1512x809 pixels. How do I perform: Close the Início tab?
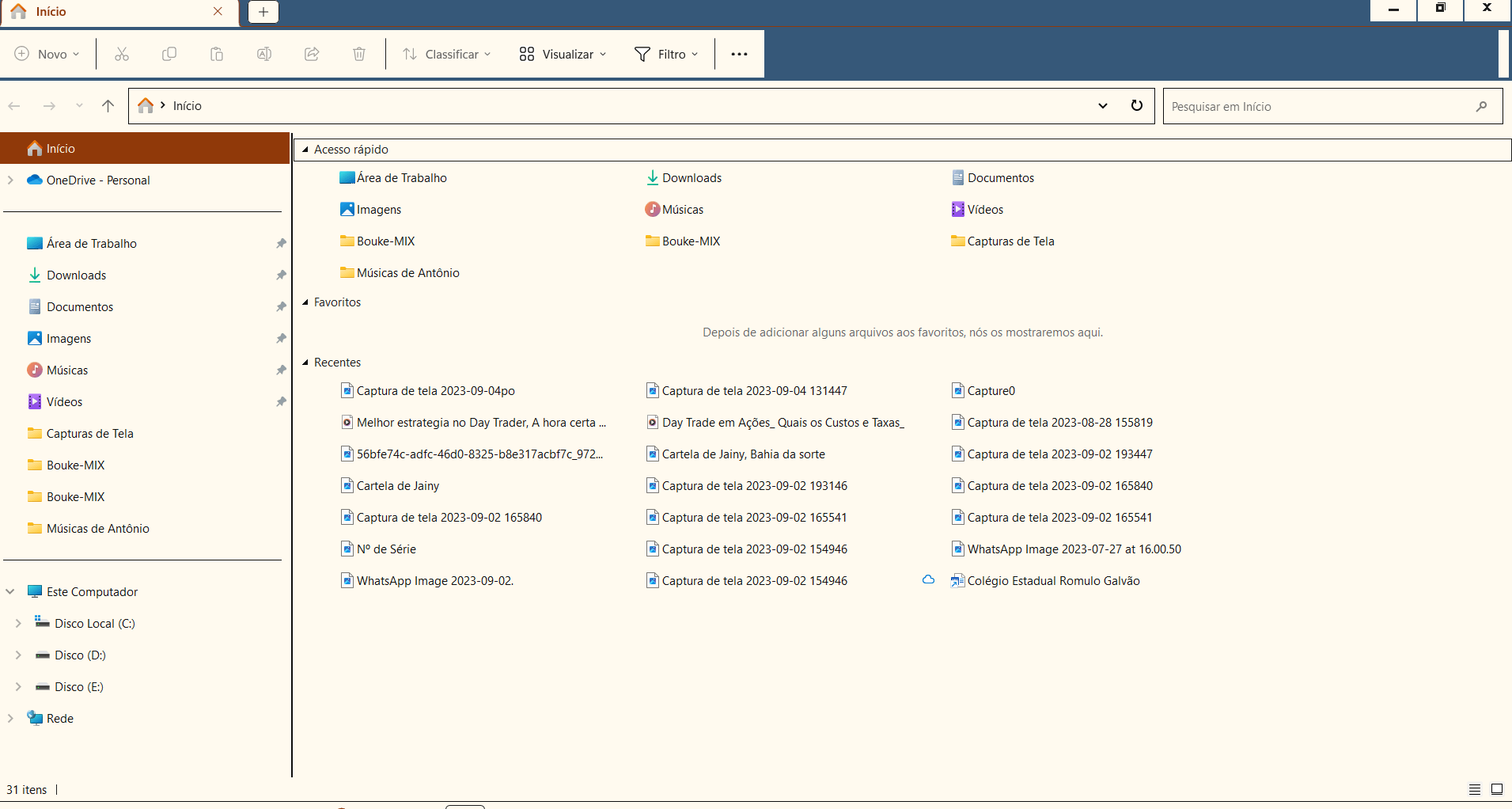pos(218,11)
